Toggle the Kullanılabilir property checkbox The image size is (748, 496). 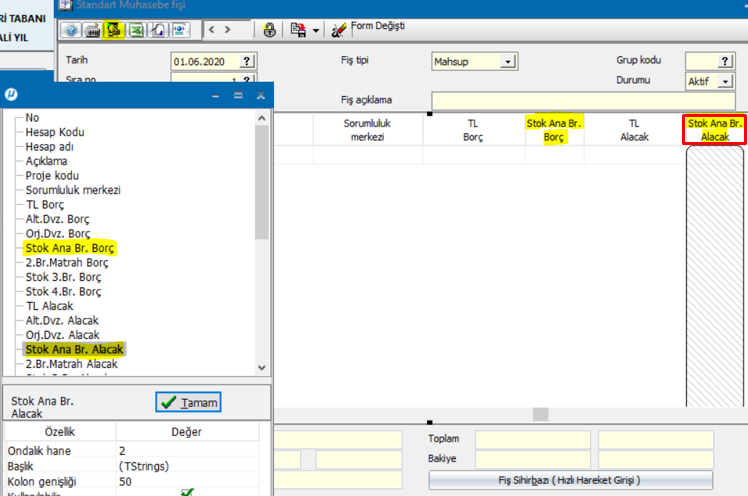186,492
